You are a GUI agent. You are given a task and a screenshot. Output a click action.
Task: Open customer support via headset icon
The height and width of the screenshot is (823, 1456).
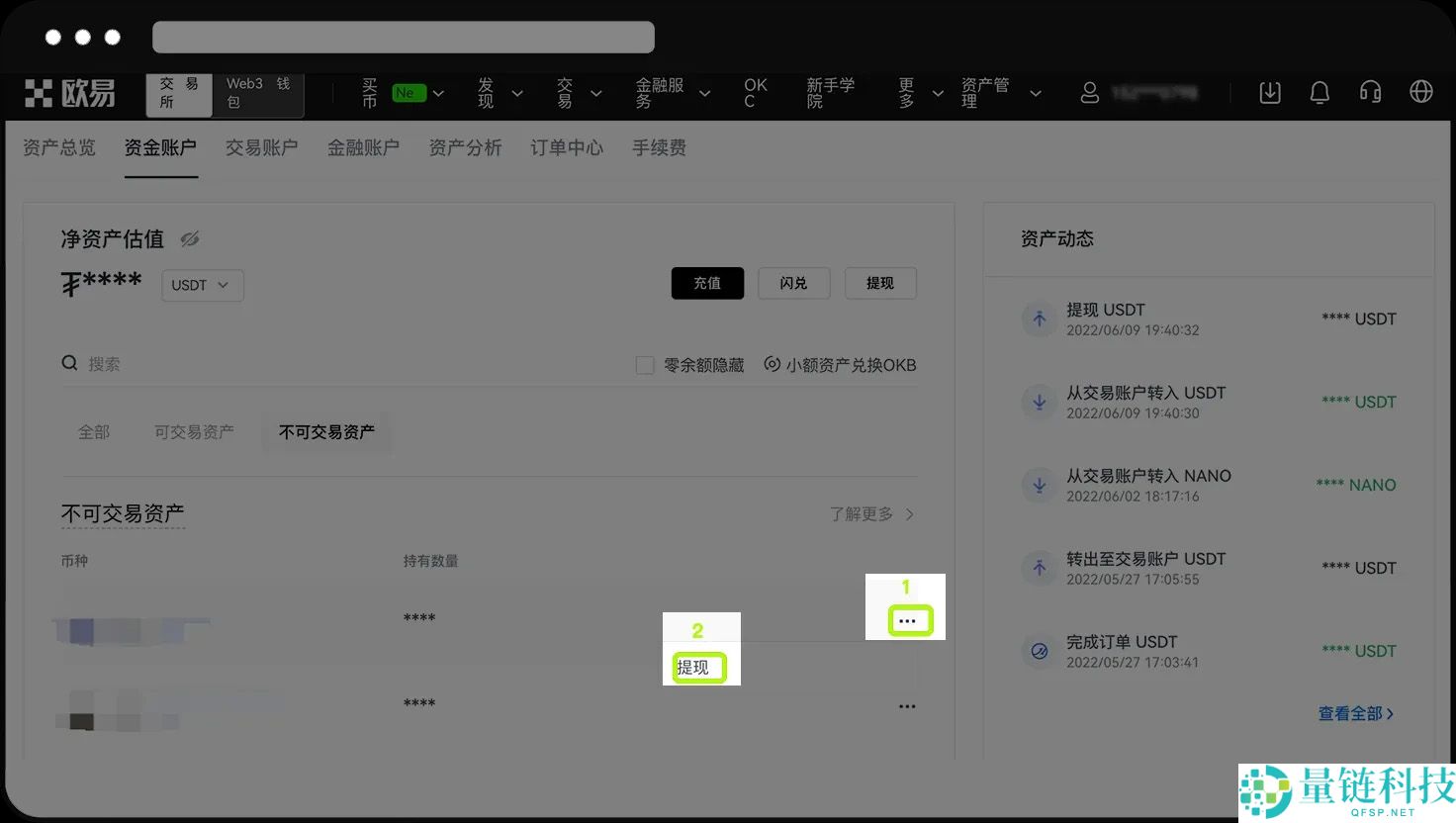(1370, 92)
